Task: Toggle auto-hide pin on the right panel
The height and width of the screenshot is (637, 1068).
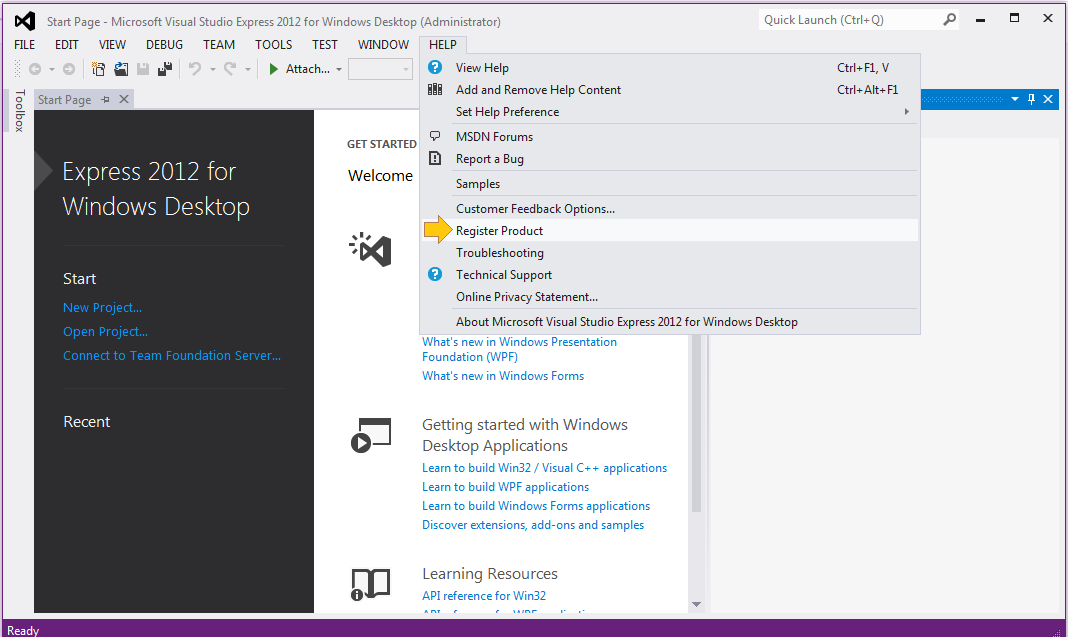Action: click(1030, 99)
